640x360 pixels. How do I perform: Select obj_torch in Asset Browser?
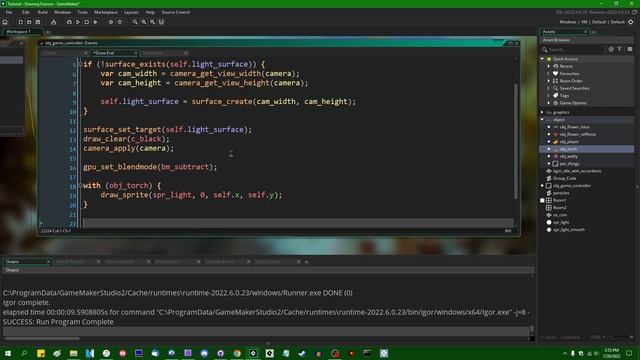tap(587, 149)
